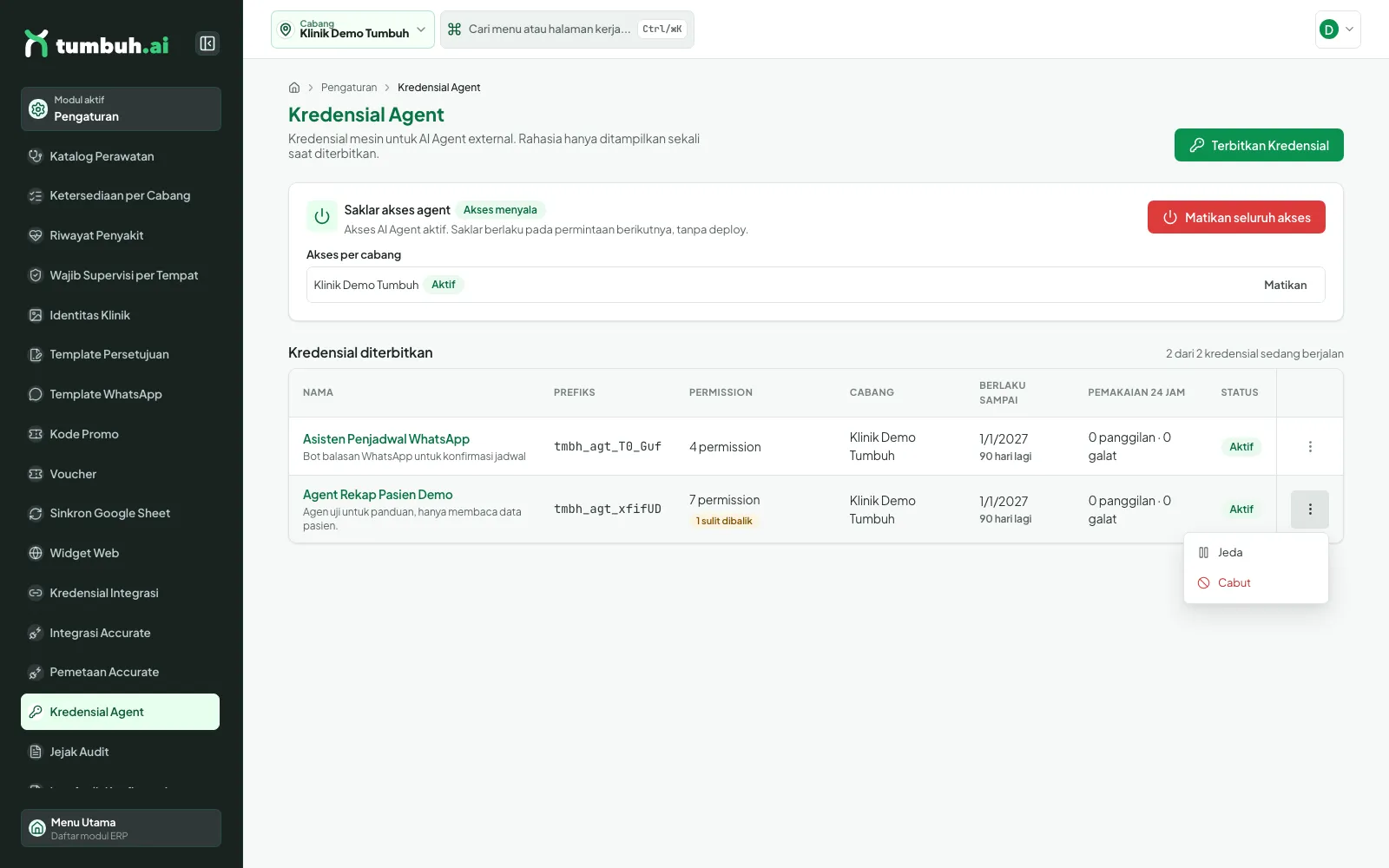Click Menu Utama Daftar modul ERP button
The height and width of the screenshot is (868, 1389).
[x=122, y=828]
